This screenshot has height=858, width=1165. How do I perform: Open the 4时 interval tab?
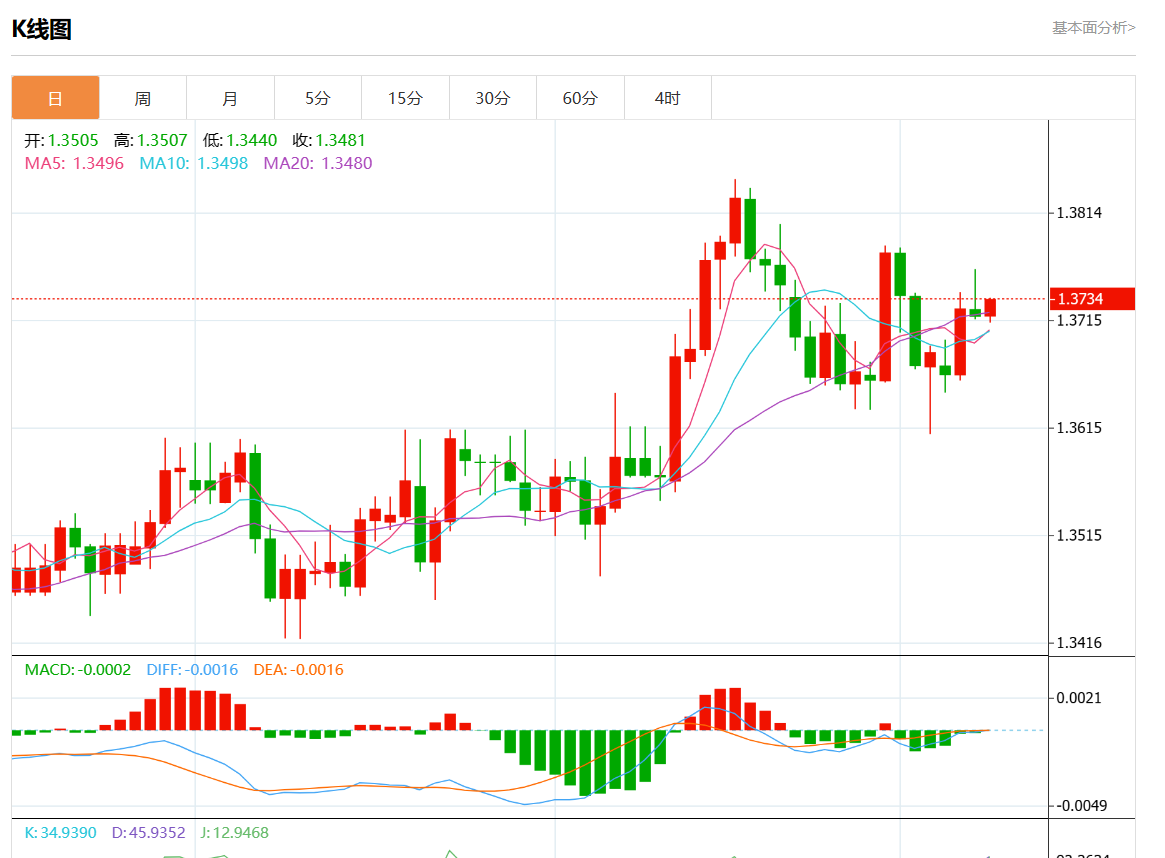coord(668,97)
